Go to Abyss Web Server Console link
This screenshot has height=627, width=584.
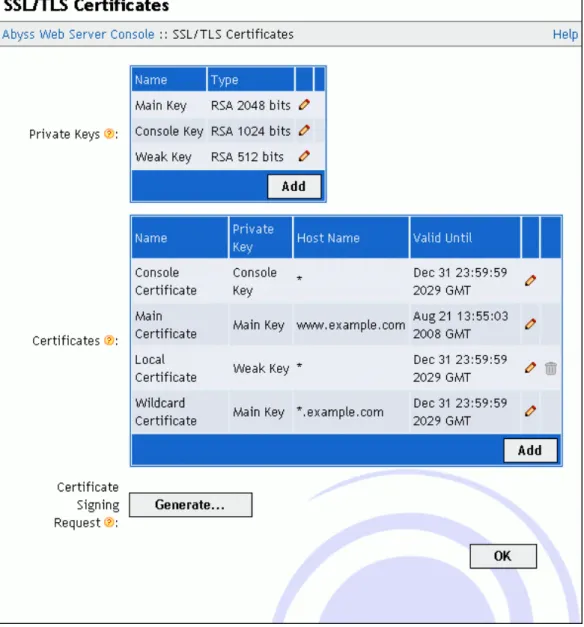[x=78, y=34]
